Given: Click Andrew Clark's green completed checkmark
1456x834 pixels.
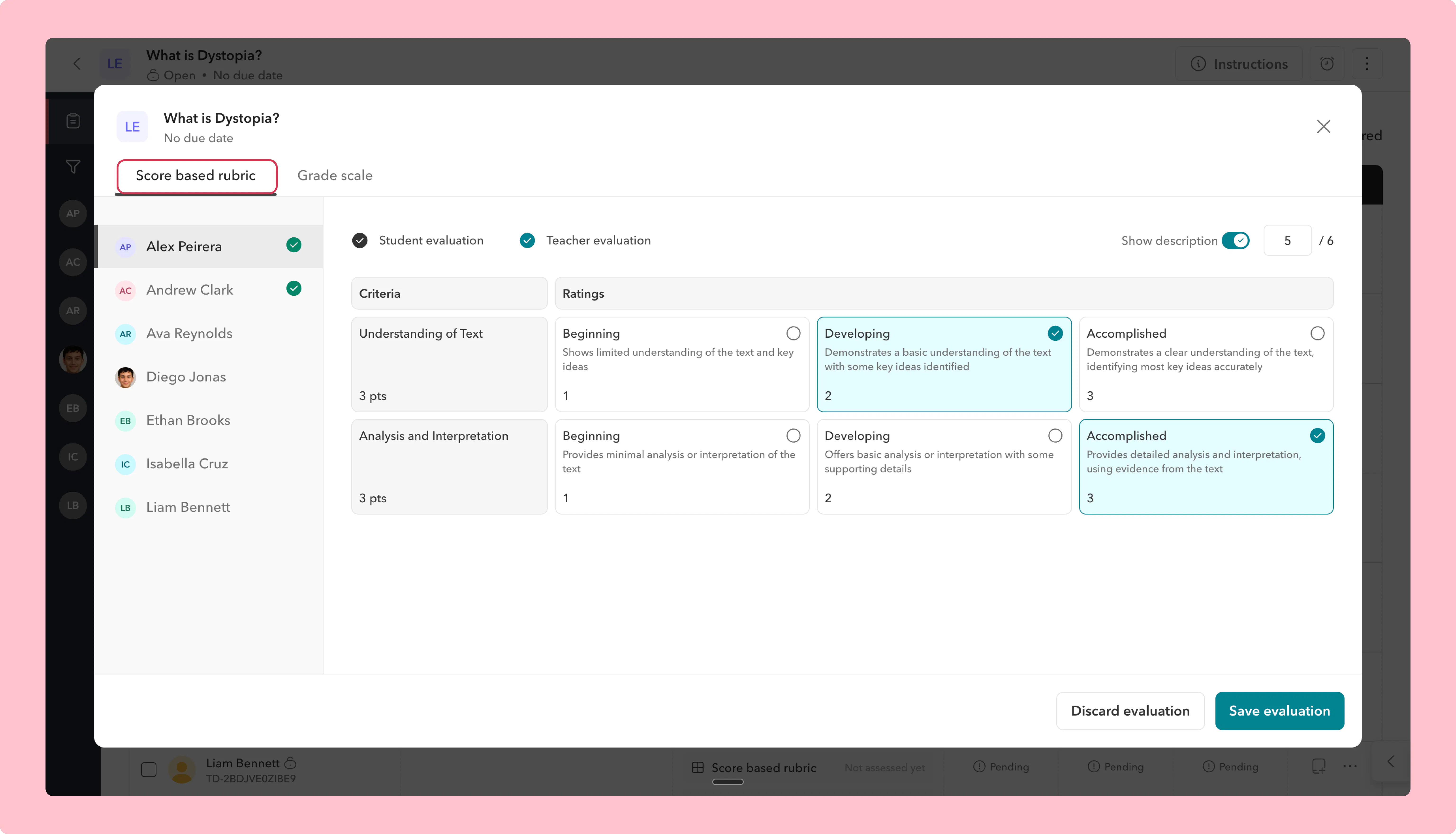Looking at the screenshot, I should click(x=294, y=289).
